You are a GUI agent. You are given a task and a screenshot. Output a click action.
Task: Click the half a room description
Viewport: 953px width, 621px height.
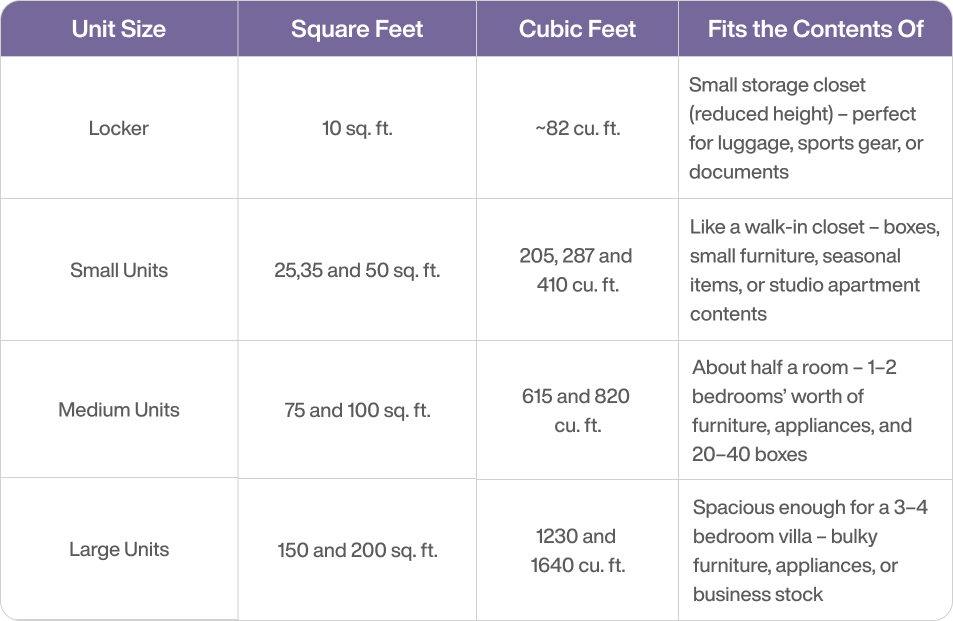[801, 410]
